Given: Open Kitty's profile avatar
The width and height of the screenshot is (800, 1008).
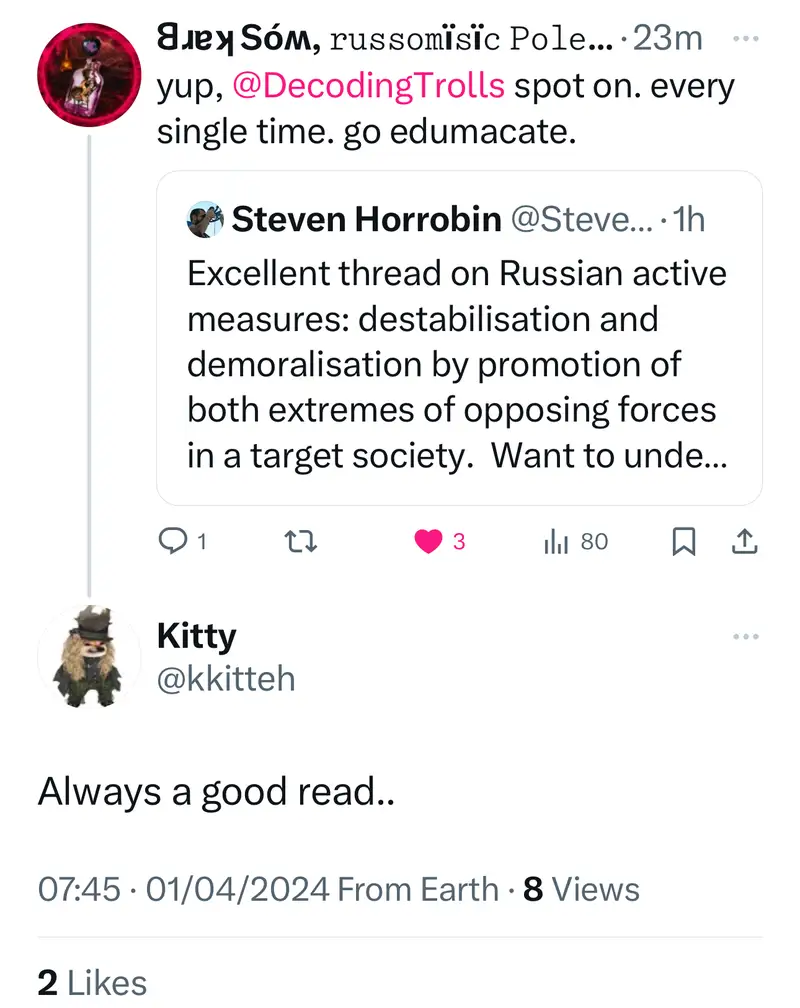Looking at the screenshot, I should tap(89, 657).
